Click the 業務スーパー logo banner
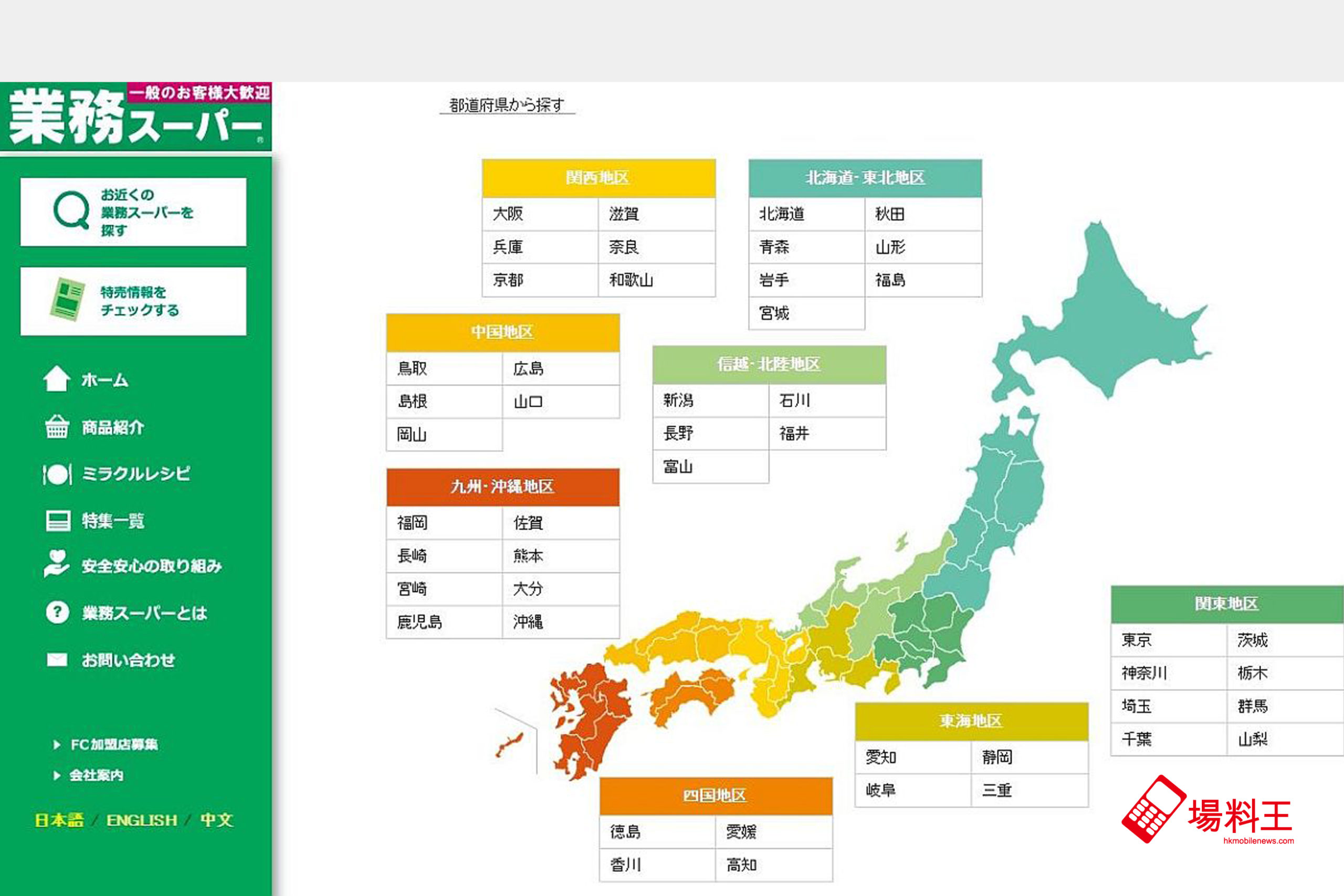This screenshot has height=896, width=1344. 135,117
